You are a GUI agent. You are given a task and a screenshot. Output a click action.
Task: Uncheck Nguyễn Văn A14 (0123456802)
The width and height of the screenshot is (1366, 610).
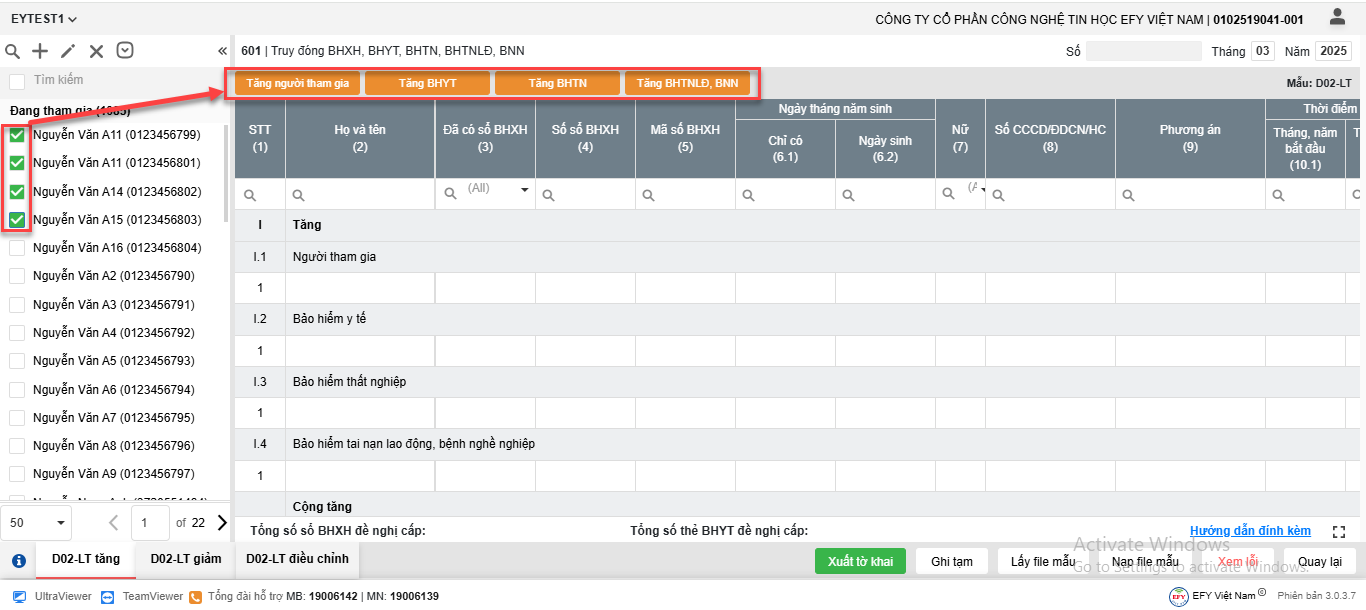17,191
